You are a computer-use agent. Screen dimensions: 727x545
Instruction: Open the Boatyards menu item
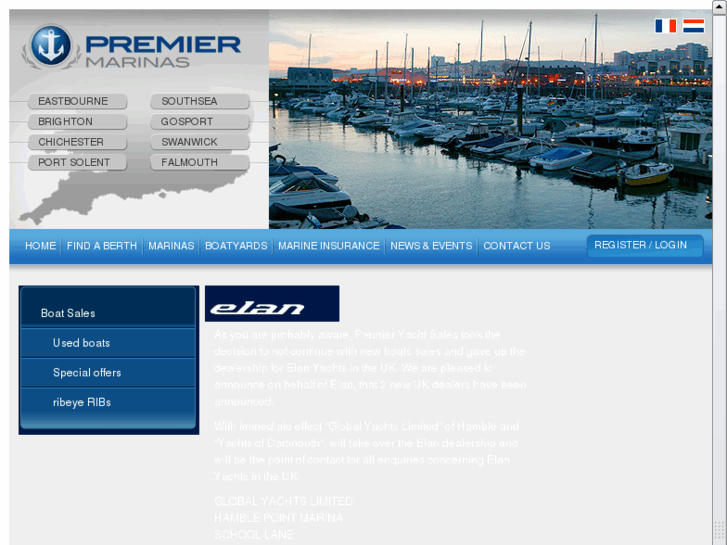click(236, 246)
